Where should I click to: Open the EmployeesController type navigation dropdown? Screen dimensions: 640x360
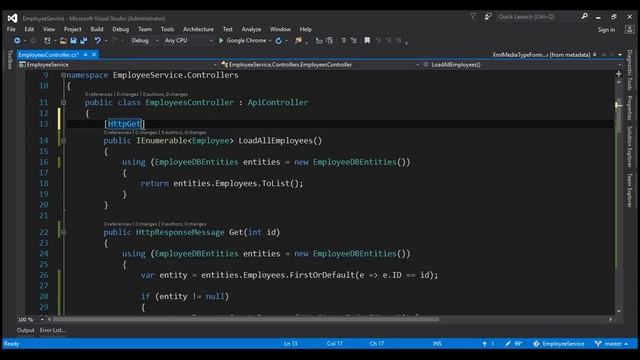click(417, 65)
